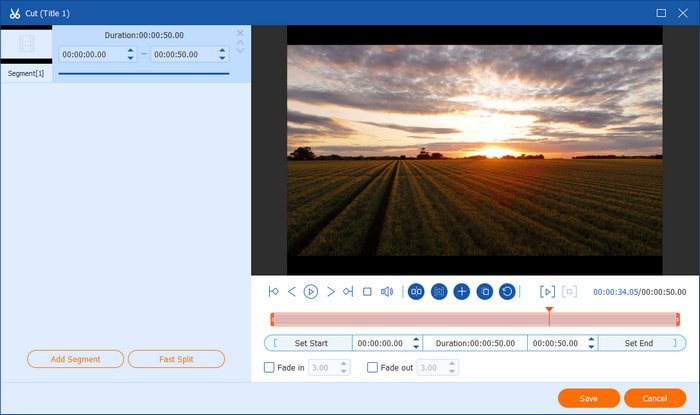Click the pink timeline bar near its middle
Viewport: 700px width, 415px height.
pyautogui.click(x=475, y=319)
